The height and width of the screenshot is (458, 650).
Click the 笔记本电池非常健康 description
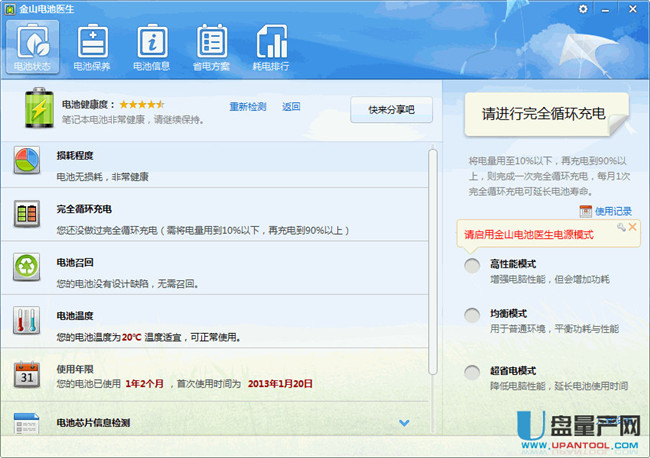coord(133,120)
